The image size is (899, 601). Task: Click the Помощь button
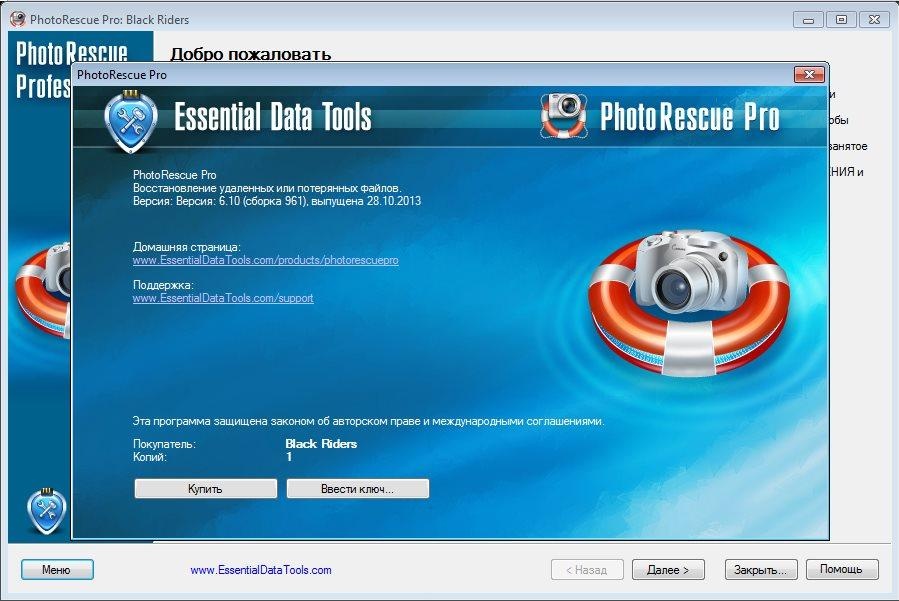(842, 569)
